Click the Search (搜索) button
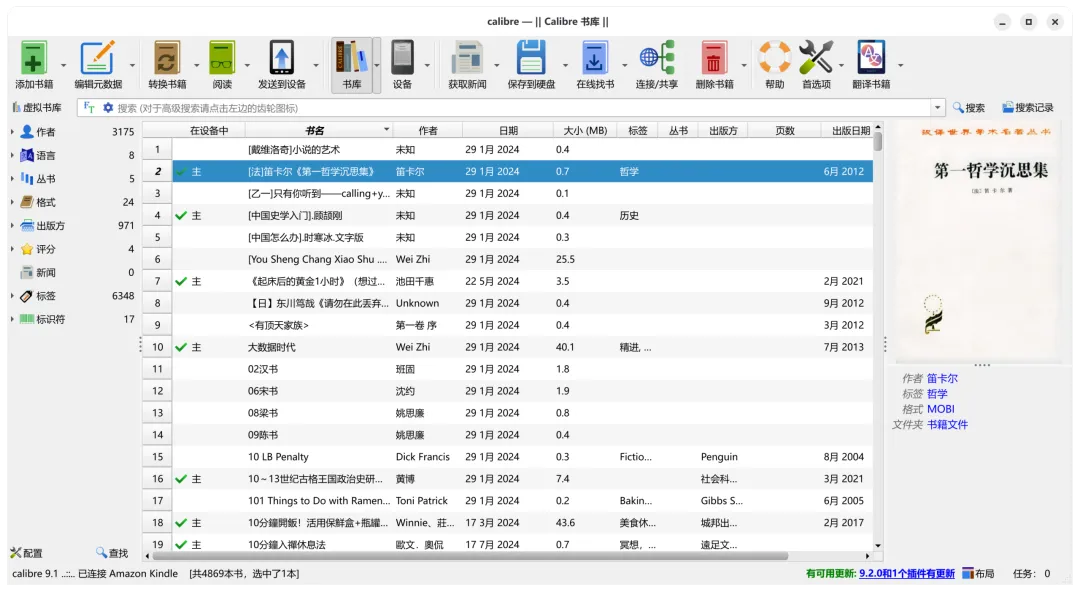Screen dimensions: 1080x592 click(x=968, y=108)
